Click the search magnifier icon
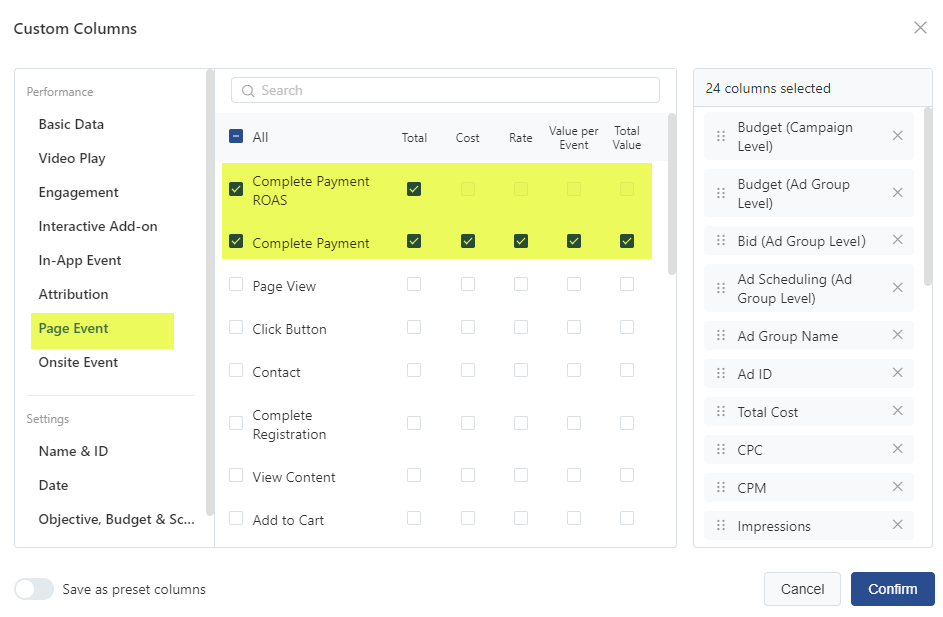This screenshot has width=943, height=617. click(247, 90)
